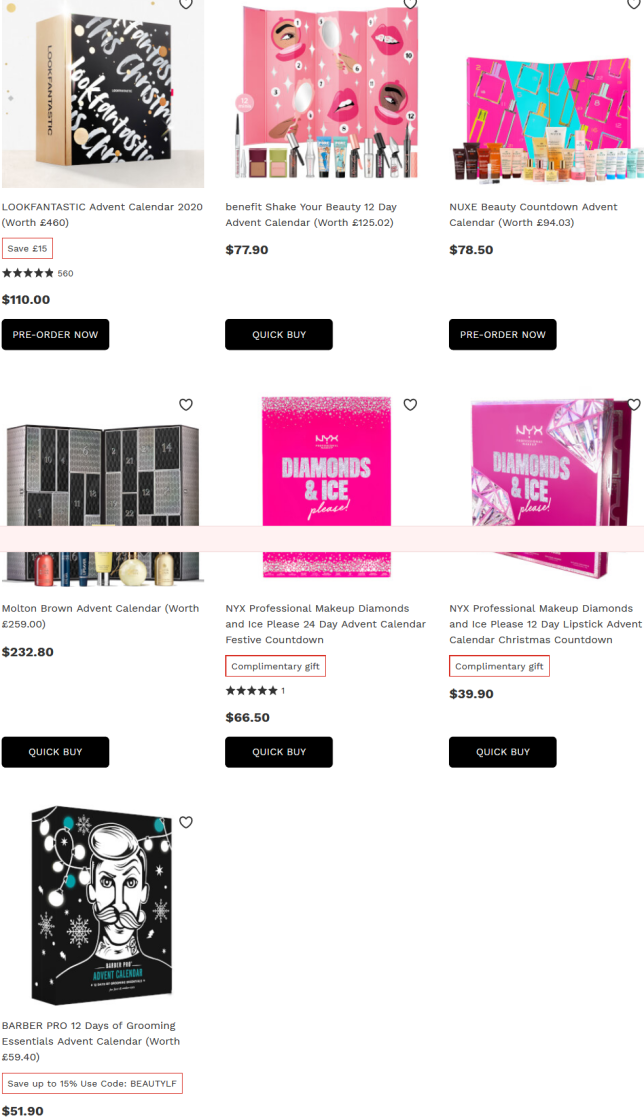Pre-order the NUXE Beauty Countdown calendar
The height and width of the screenshot is (1120, 644).
[503, 334]
